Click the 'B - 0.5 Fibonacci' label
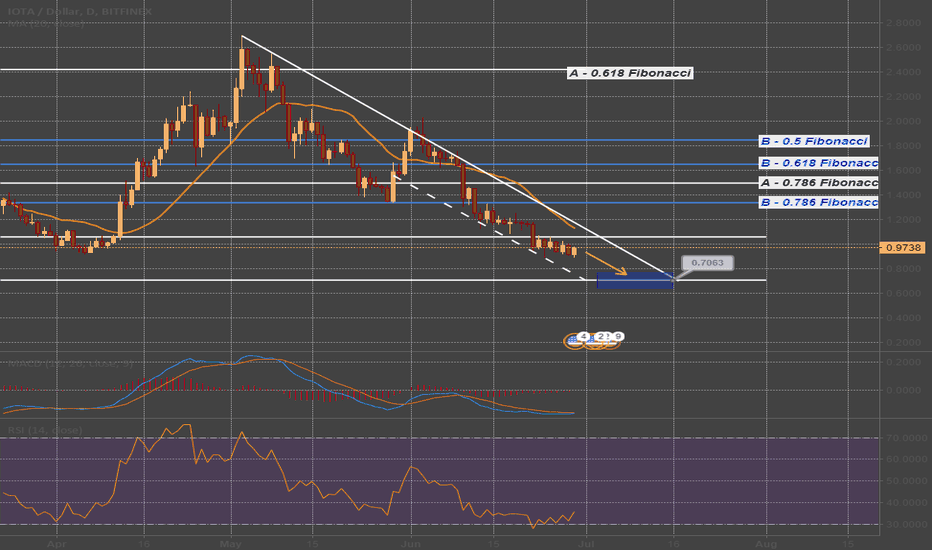 pos(814,142)
